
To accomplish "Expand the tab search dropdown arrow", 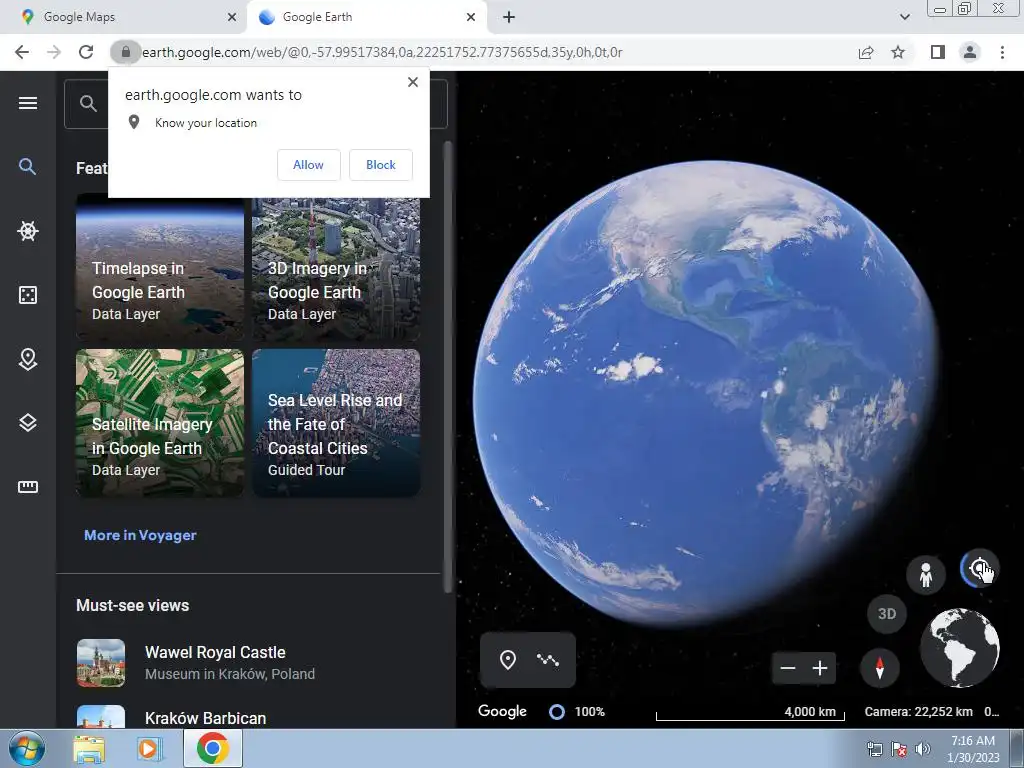I will (x=904, y=17).
